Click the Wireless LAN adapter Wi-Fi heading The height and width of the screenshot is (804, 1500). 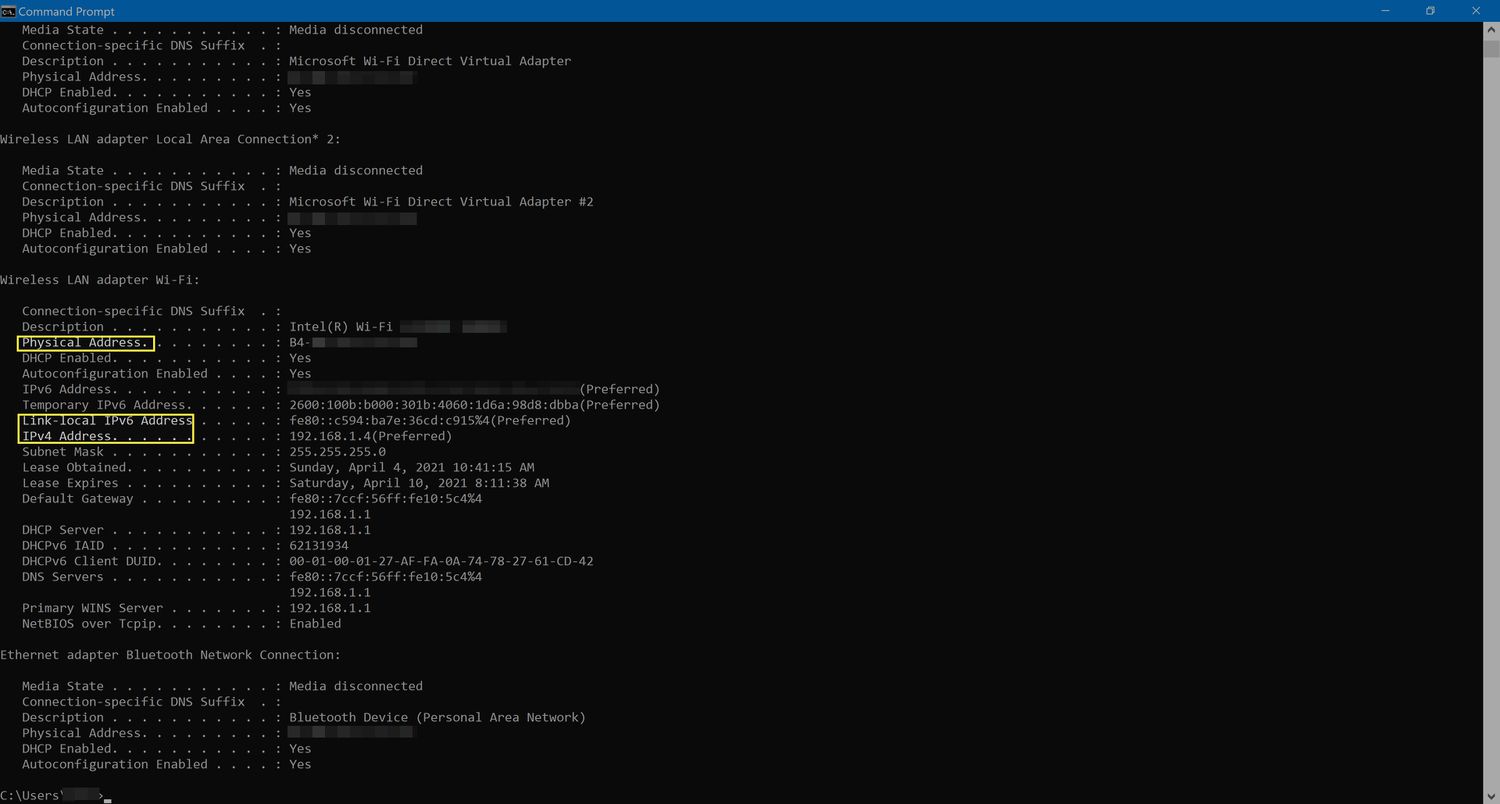coord(98,279)
